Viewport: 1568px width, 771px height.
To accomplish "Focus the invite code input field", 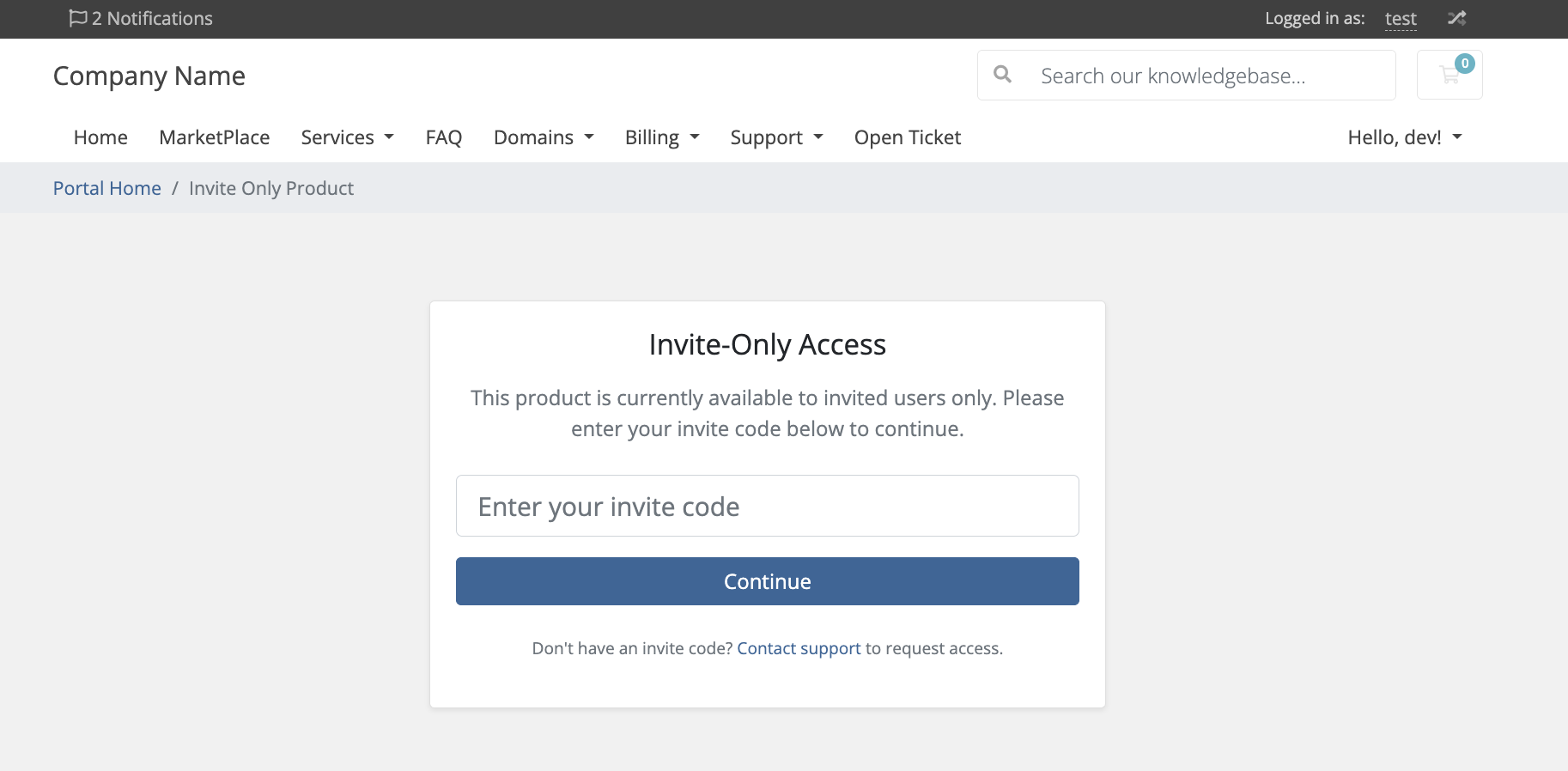I will point(767,506).
